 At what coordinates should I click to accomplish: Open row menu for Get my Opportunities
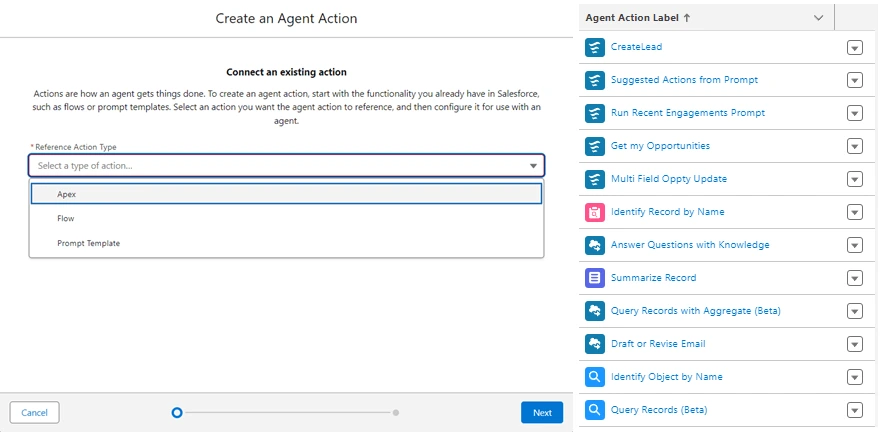point(854,146)
